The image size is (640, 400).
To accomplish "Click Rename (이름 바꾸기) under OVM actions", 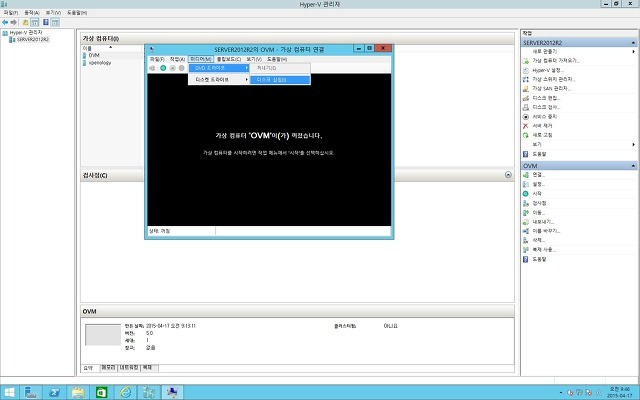I will point(546,231).
